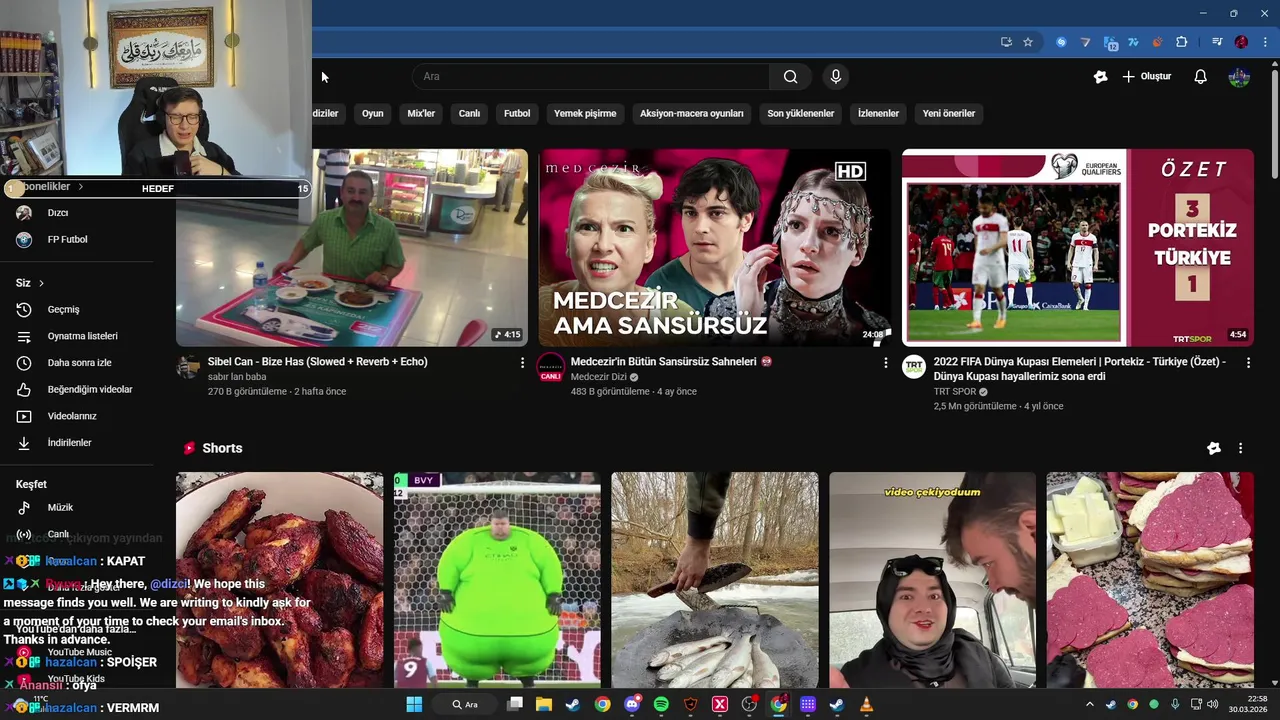Open options menu for Portekiz-Türkiye video
The image size is (1280, 720).
click(1248, 363)
